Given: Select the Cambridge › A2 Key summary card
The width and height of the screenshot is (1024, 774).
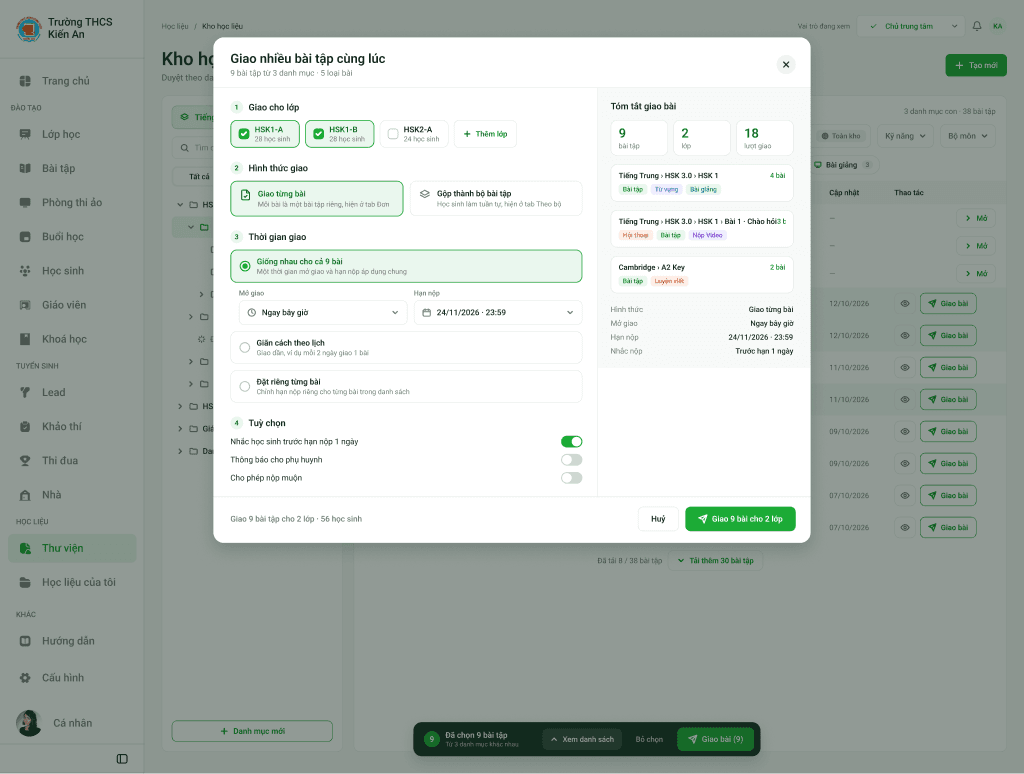Looking at the screenshot, I should (x=702, y=274).
